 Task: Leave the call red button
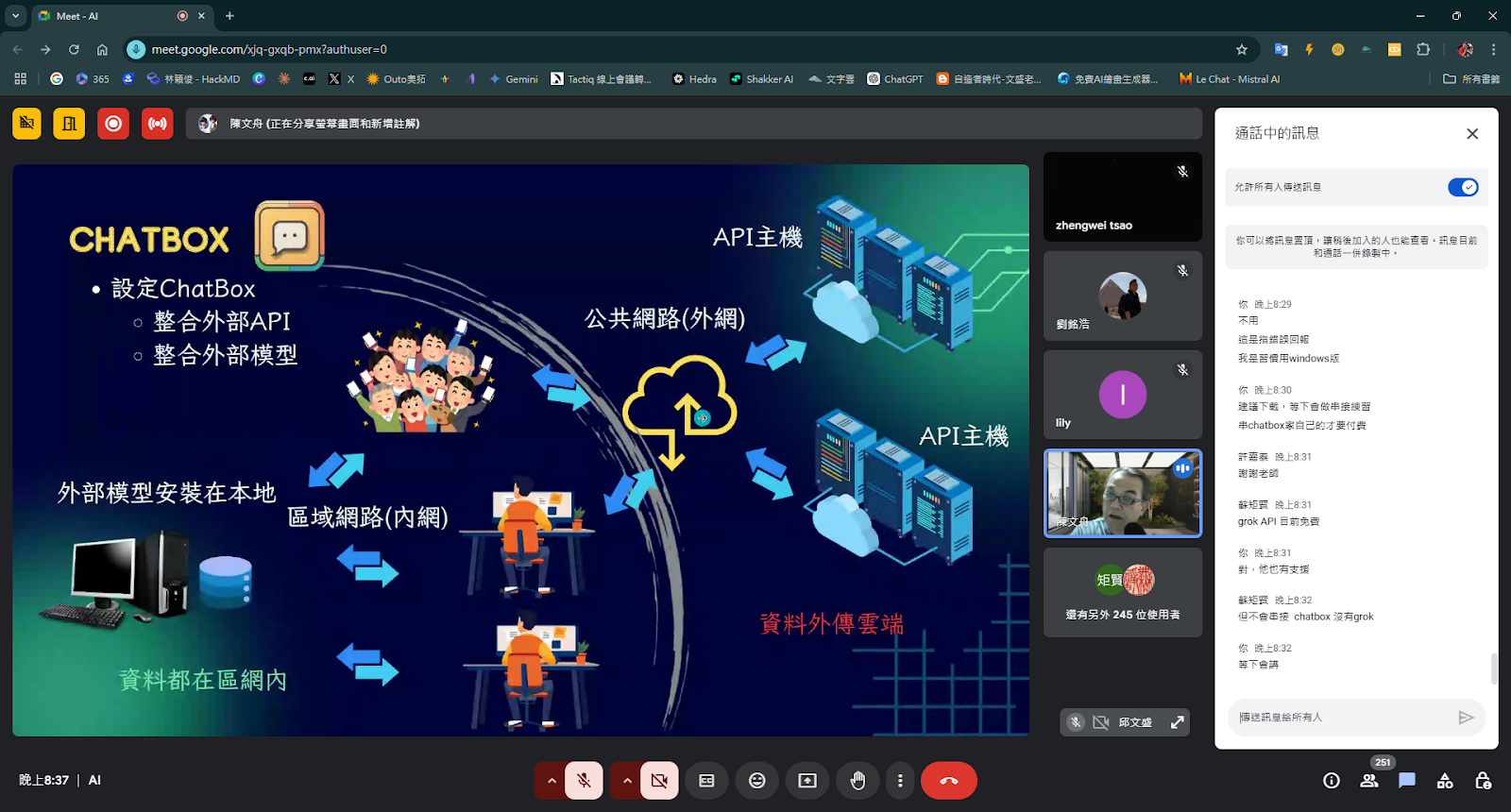pyautogui.click(x=949, y=781)
